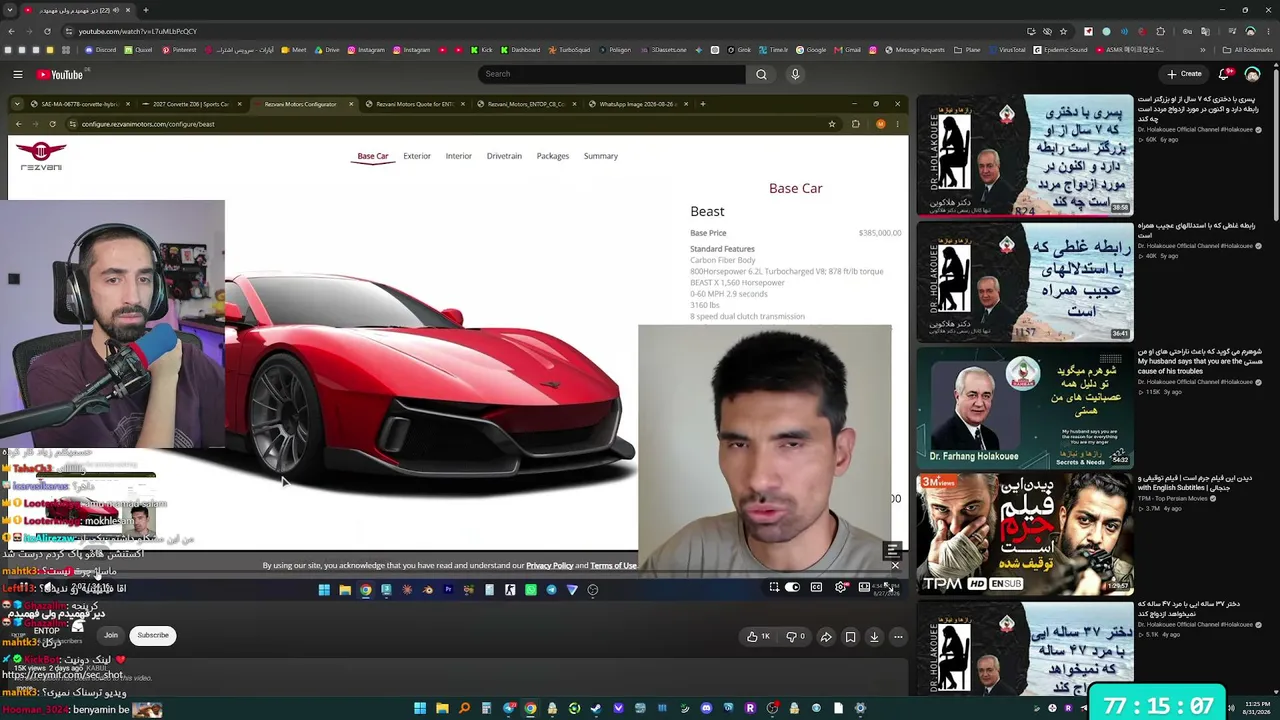Switch to Interior tab in Rezvani configurator
This screenshot has height=720, width=1280.
[459, 156]
